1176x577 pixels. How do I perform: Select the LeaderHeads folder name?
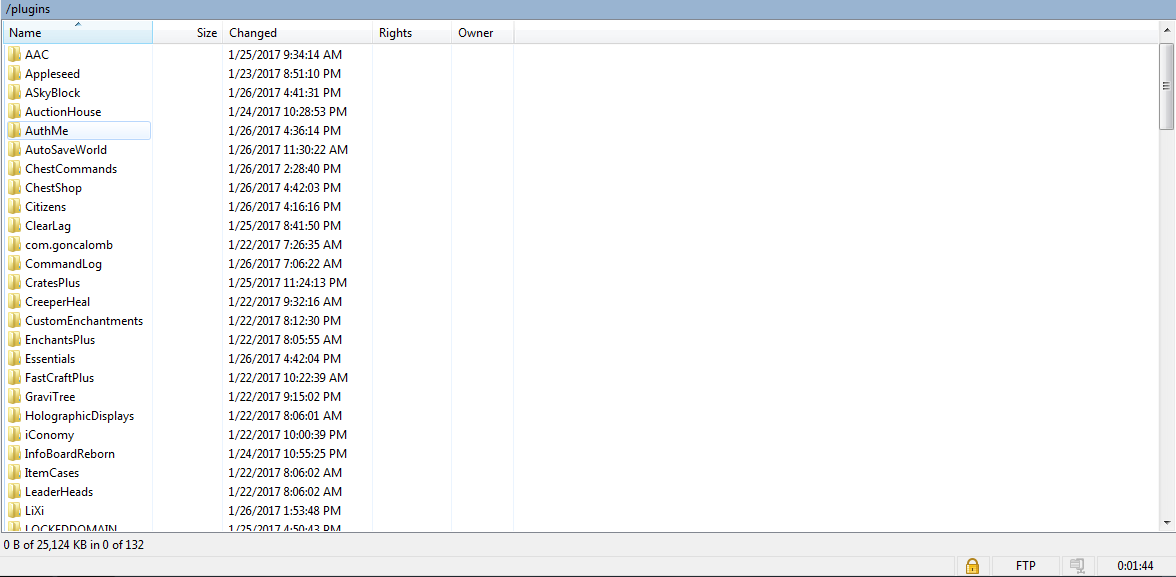(58, 491)
